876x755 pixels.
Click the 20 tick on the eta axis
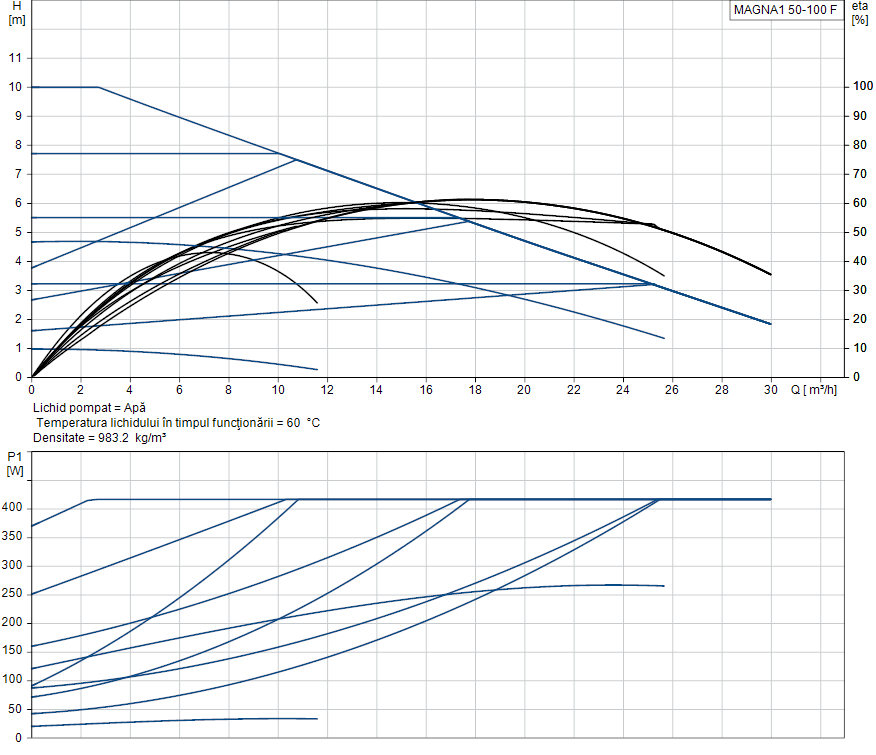coord(858,319)
